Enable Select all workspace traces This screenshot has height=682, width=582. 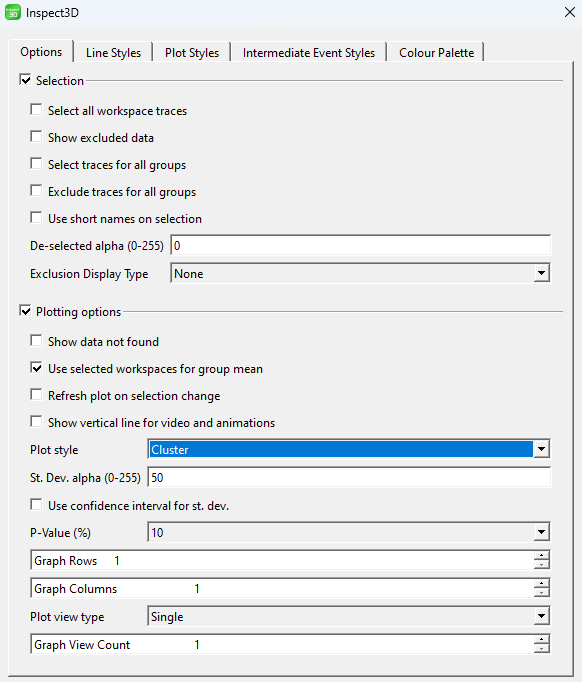[37, 110]
